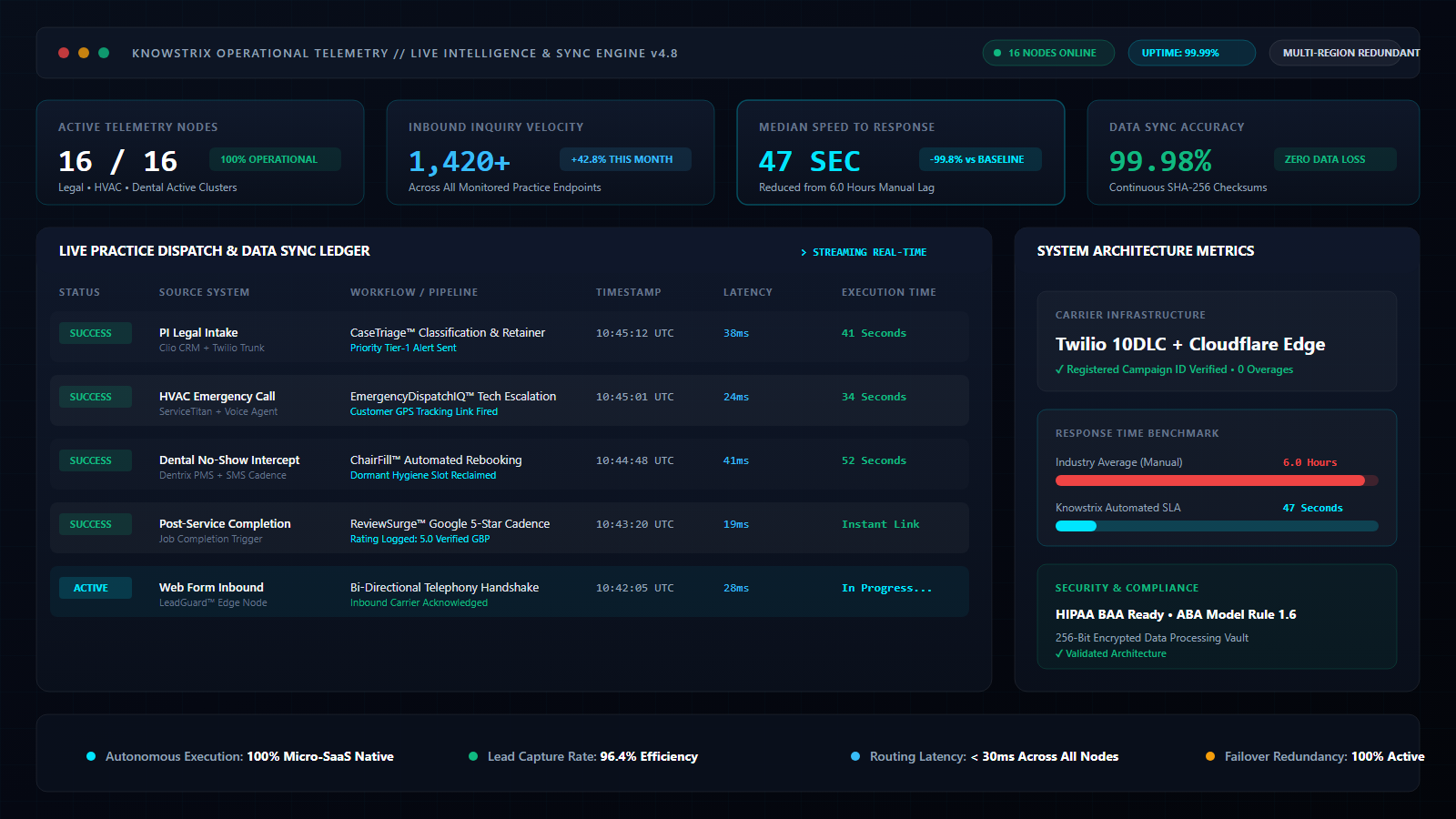
Task: Click the Routing Latency blue dot
Action: 855,756
